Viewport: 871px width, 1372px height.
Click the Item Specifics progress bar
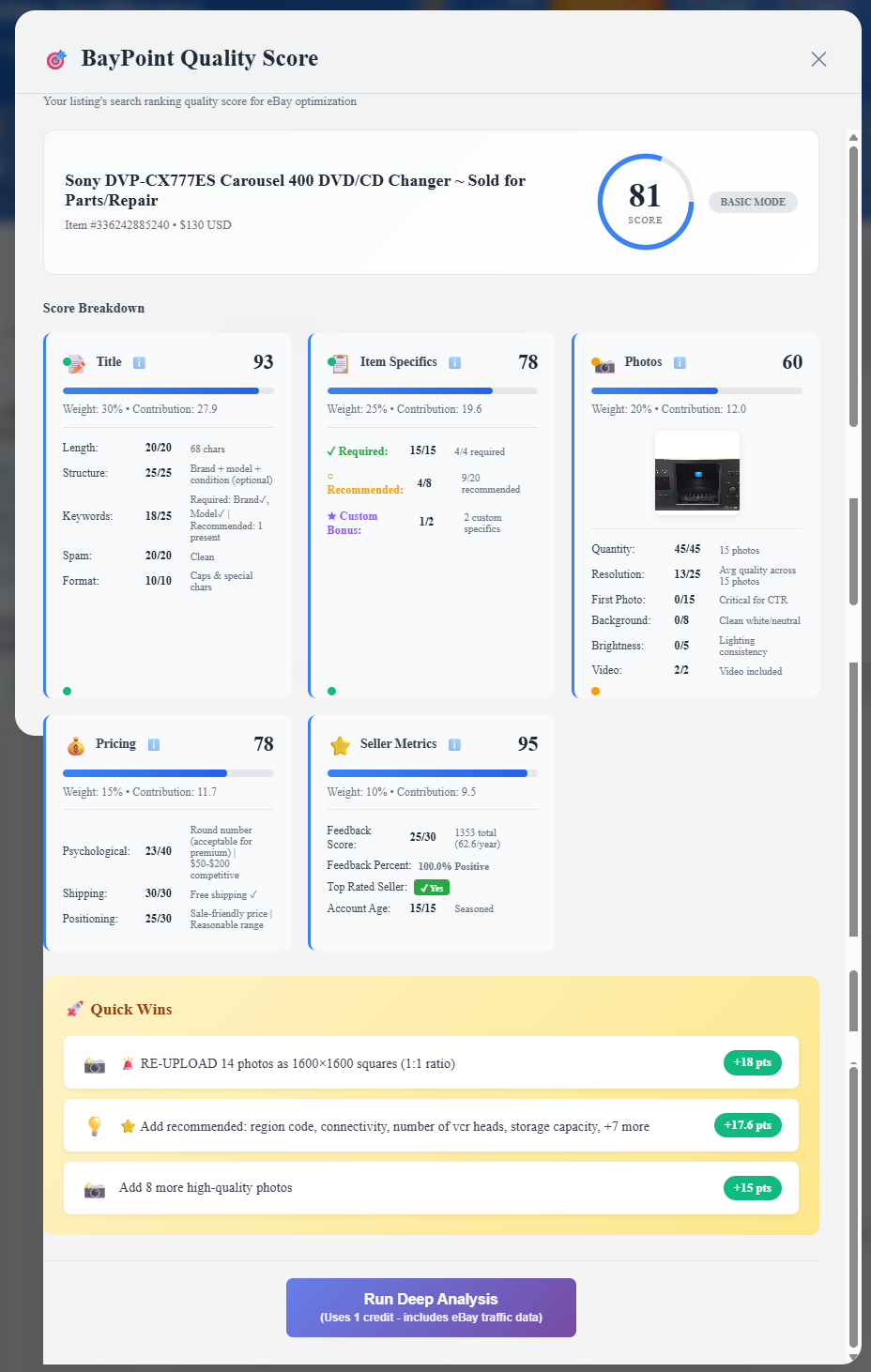point(433,390)
